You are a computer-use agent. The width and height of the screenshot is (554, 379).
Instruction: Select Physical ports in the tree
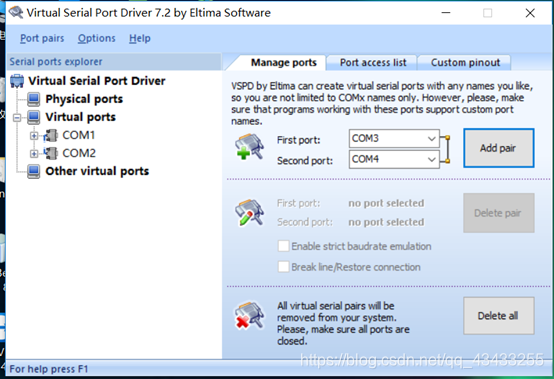click(84, 99)
